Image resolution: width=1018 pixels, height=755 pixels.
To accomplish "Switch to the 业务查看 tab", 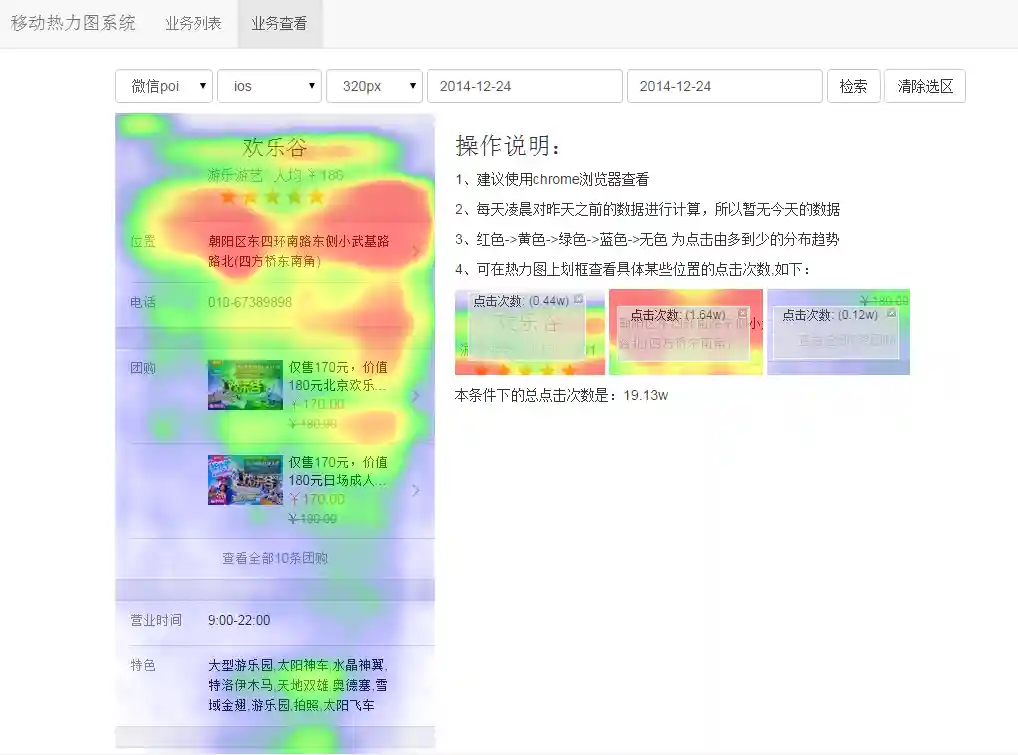I will tap(279, 23).
